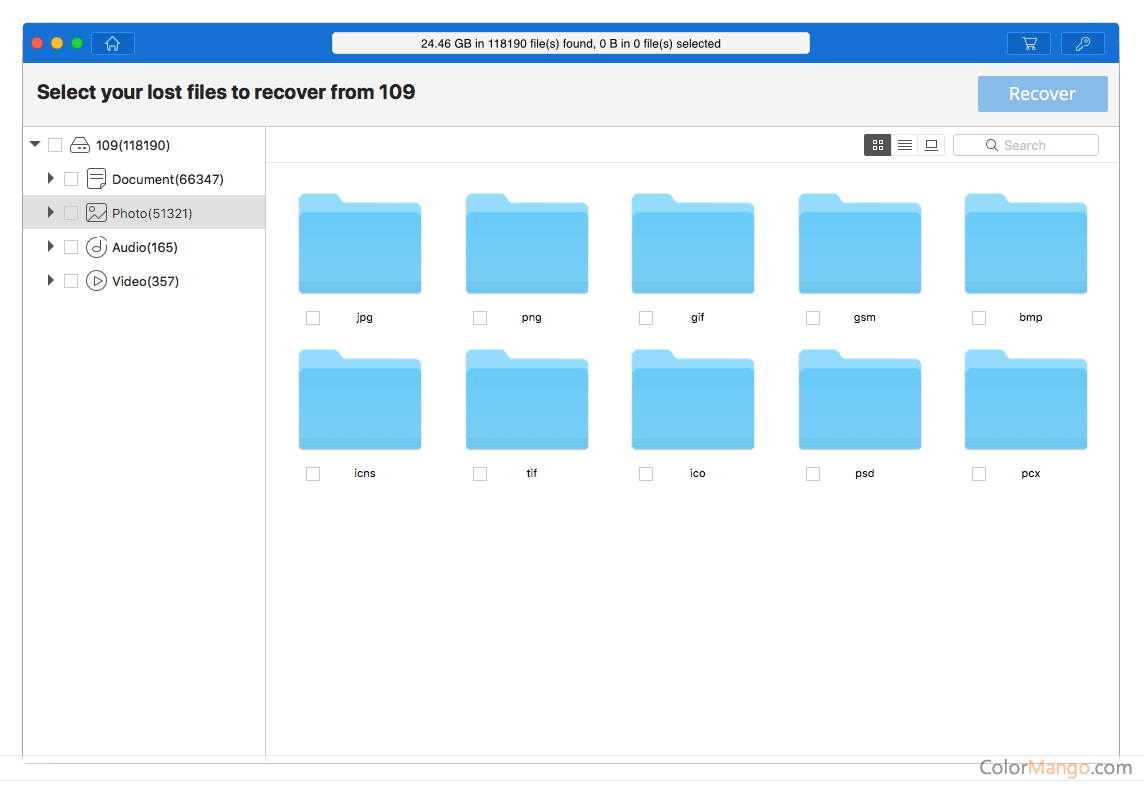Click the Home icon in title bar
The width and height of the screenshot is (1144, 789).
pyautogui.click(x=113, y=44)
